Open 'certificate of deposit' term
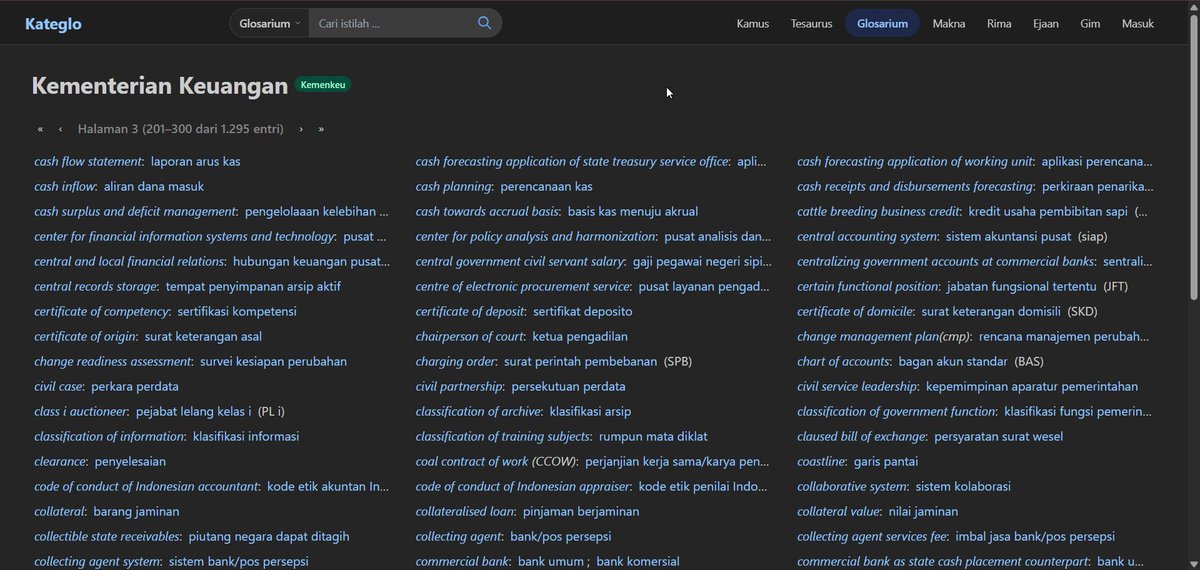Viewport: 1200px width, 570px height. (x=470, y=311)
